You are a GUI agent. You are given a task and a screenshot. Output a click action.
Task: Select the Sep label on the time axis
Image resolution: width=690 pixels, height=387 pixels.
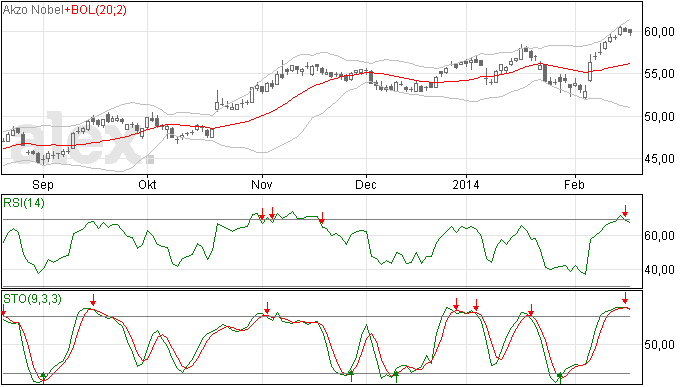(42, 184)
